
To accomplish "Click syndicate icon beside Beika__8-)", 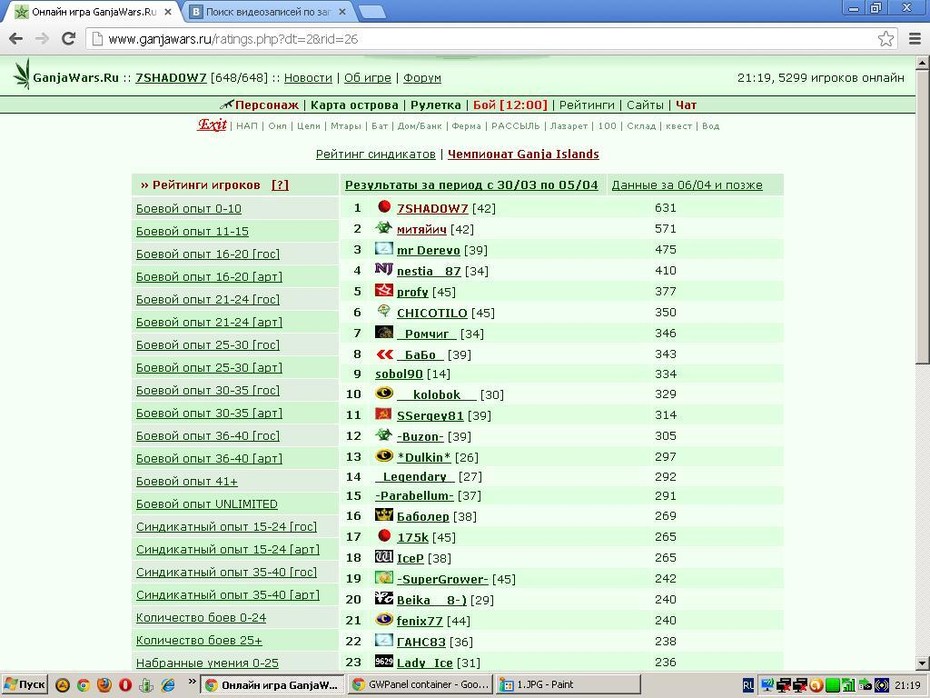I will coord(384,598).
